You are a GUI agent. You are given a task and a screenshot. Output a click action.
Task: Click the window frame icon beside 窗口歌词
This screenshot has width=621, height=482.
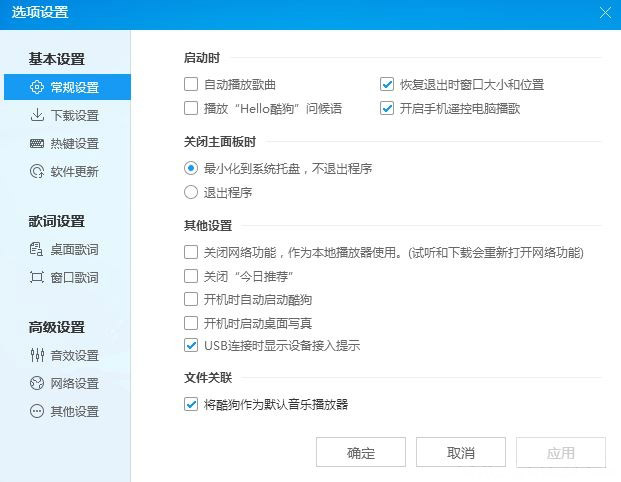[37, 277]
